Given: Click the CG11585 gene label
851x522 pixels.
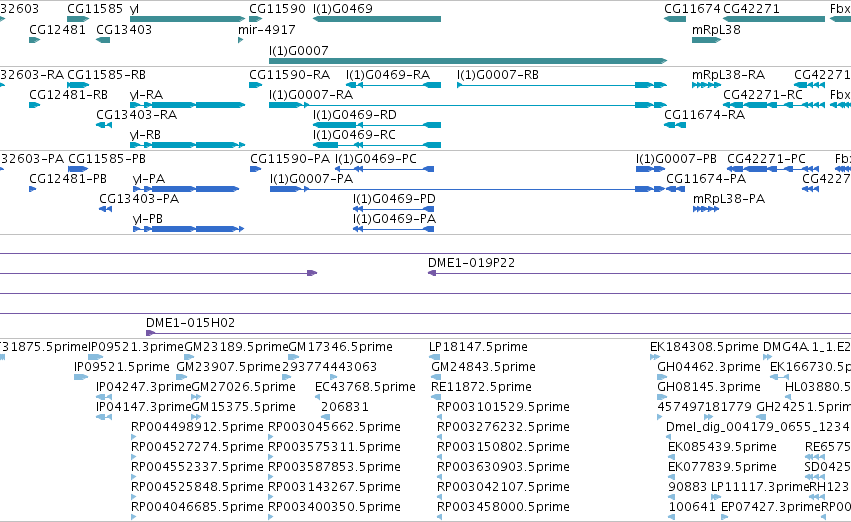Looking at the screenshot, I should pyautogui.click(x=95, y=9).
